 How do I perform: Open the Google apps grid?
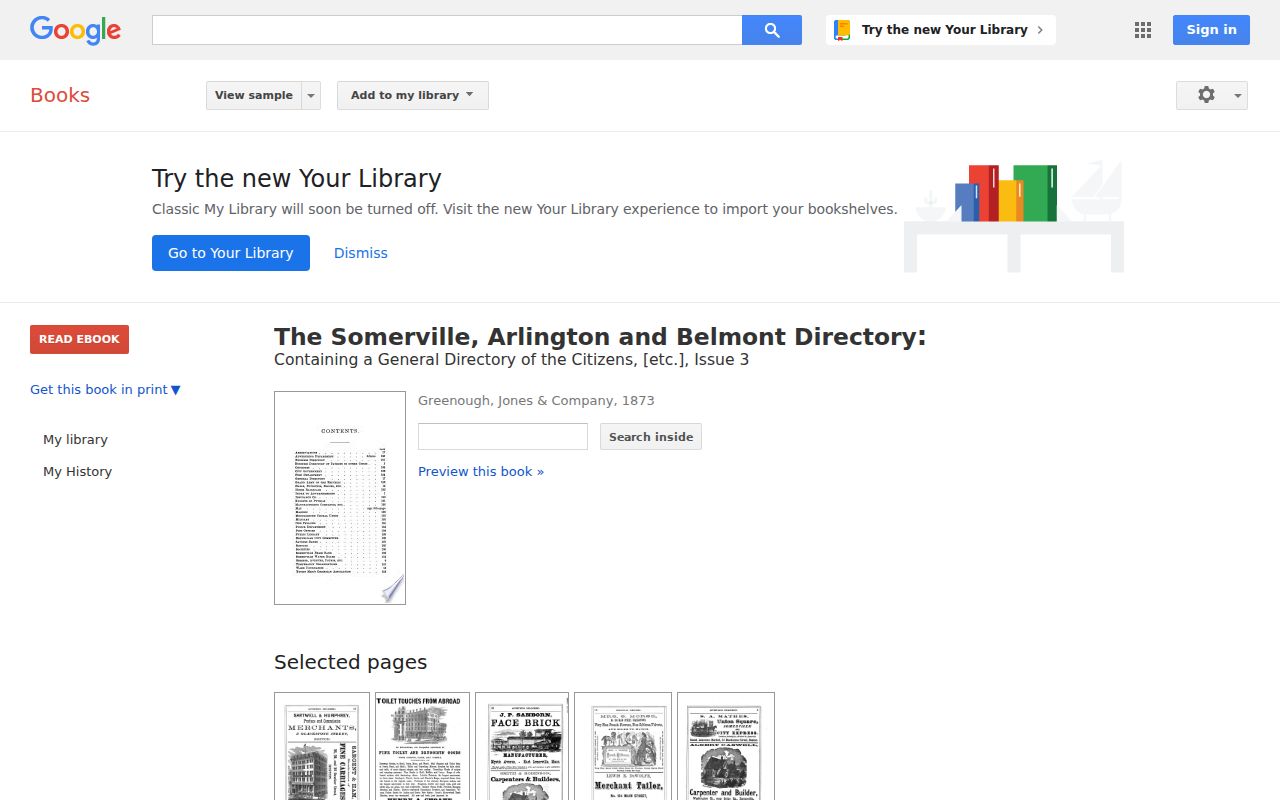pos(1143,30)
